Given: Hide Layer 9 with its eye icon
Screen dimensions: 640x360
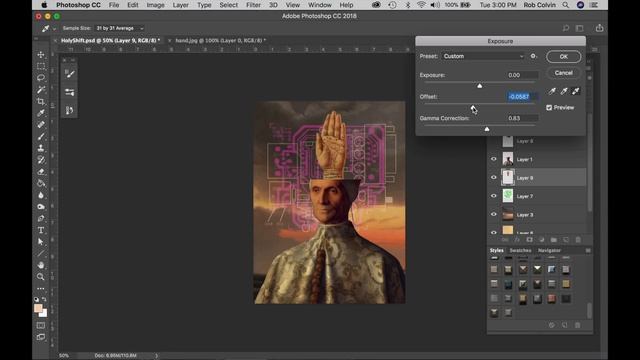Looking at the screenshot, I should pyautogui.click(x=493, y=178).
